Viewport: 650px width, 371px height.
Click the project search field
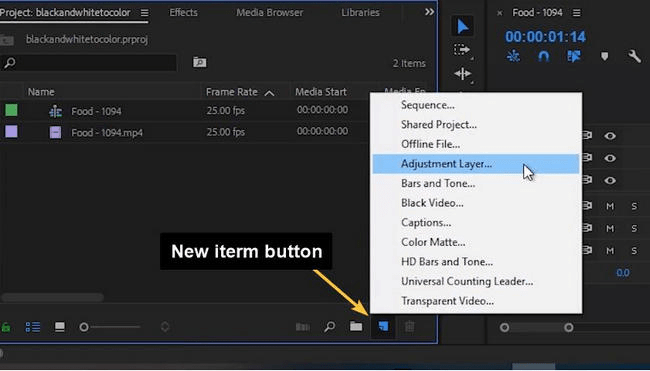[x=88, y=63]
